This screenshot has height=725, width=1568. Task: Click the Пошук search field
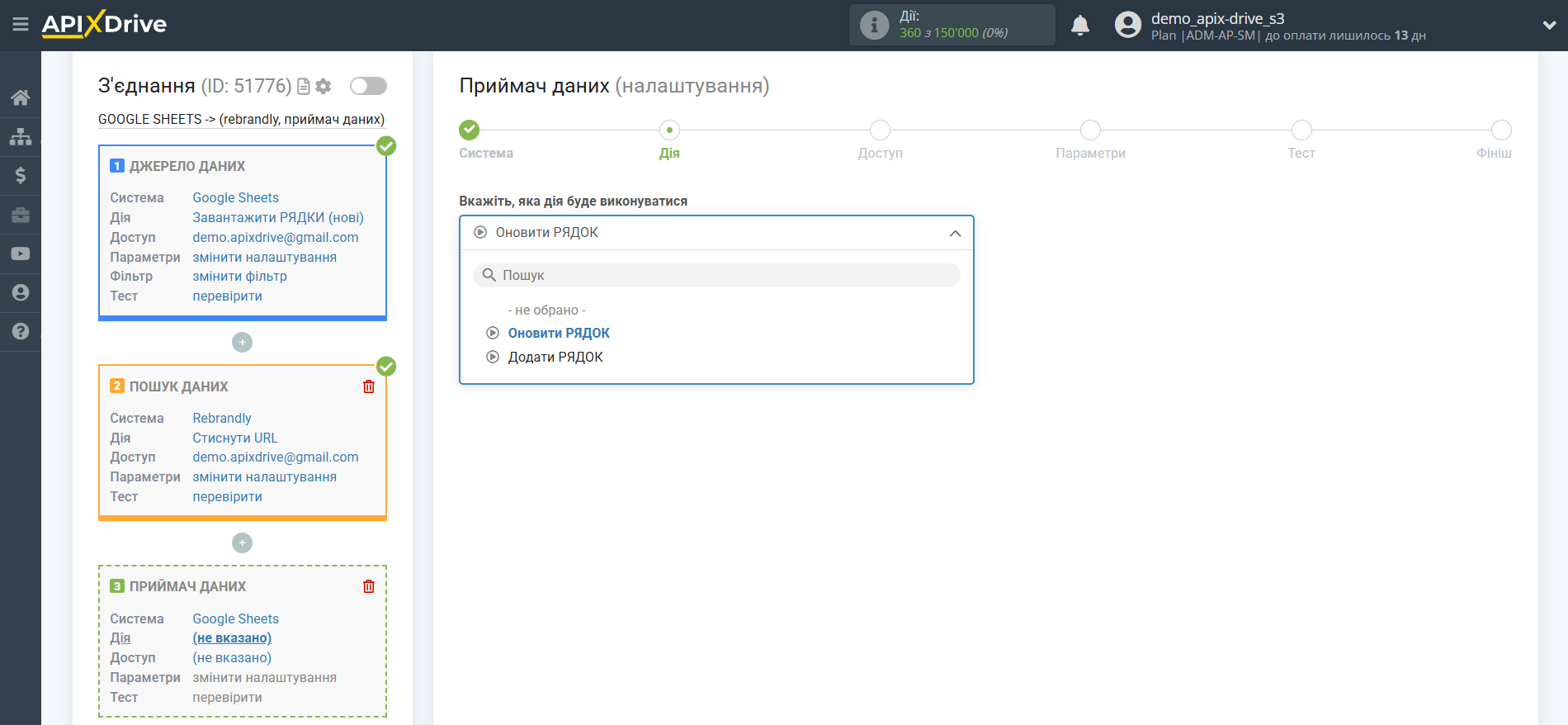716,275
